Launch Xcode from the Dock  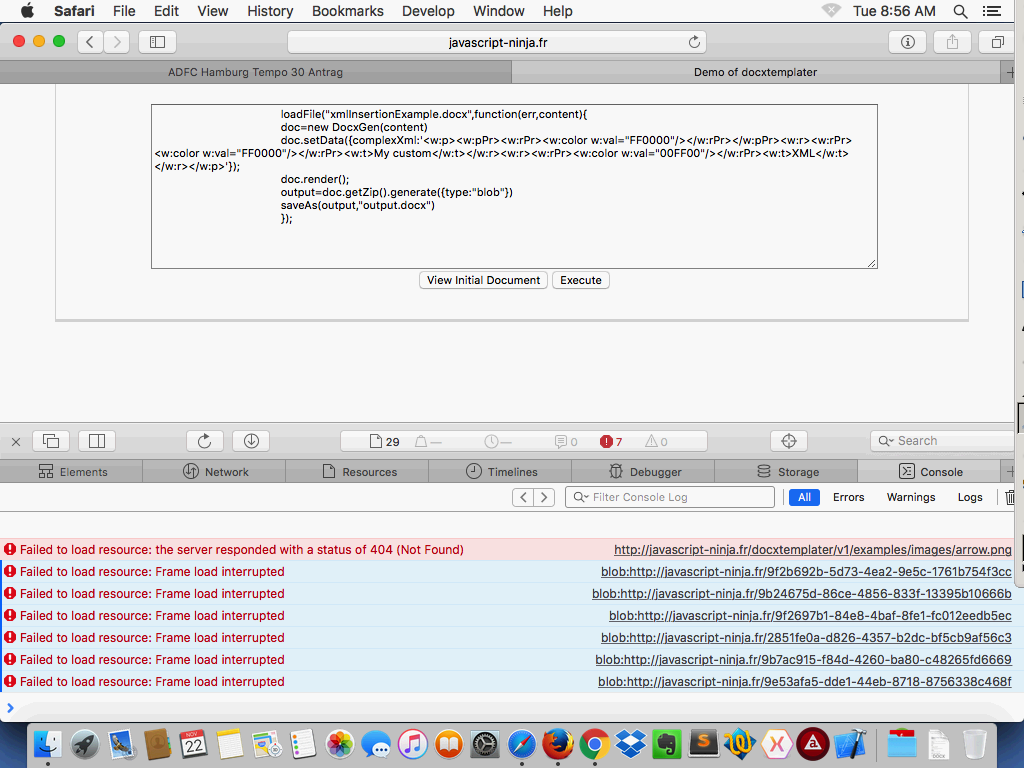tap(849, 747)
